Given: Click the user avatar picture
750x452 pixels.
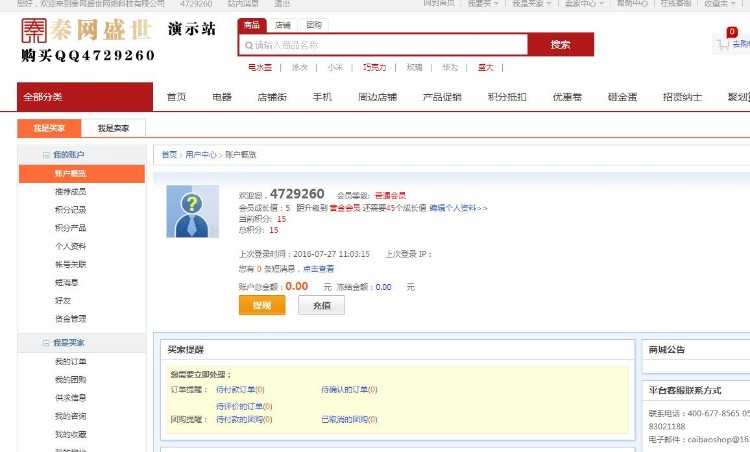Looking at the screenshot, I should coord(192,211).
